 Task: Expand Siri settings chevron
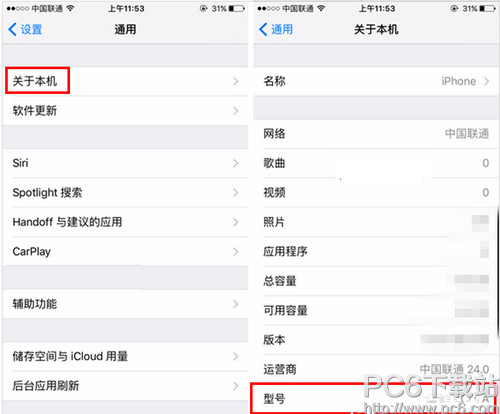[236, 163]
